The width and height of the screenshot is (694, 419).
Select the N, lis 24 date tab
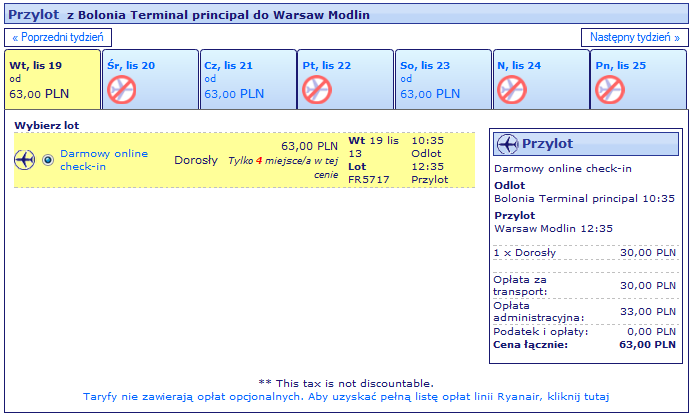click(541, 79)
